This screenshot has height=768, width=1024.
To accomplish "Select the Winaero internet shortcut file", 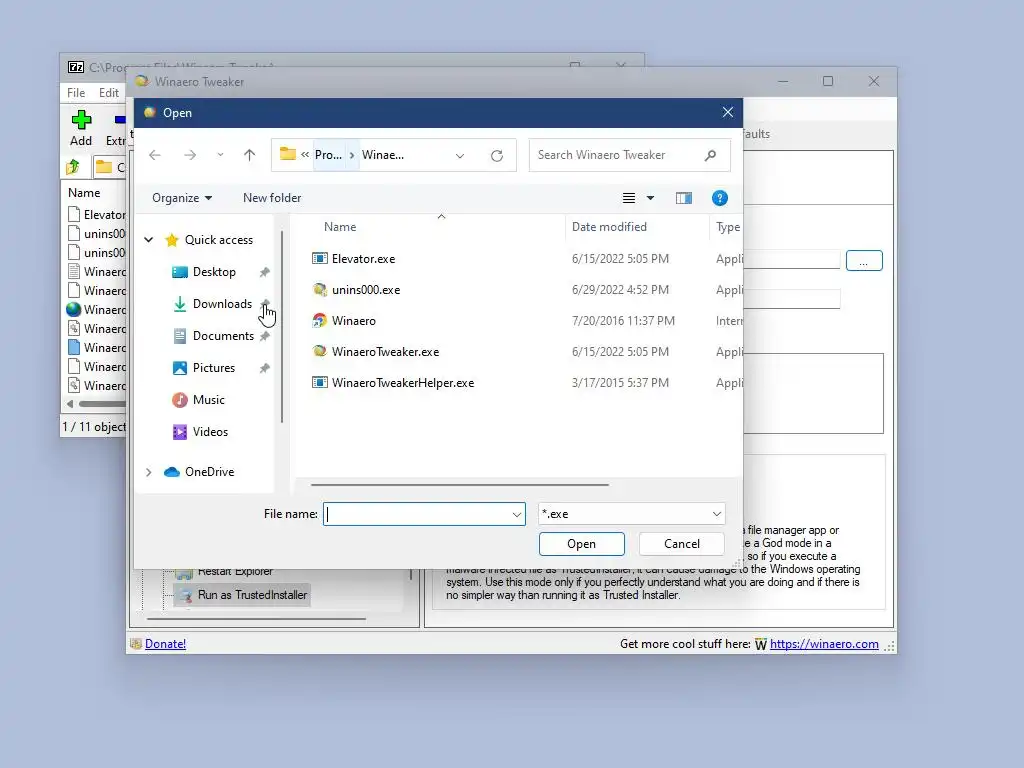I will coord(353,321).
